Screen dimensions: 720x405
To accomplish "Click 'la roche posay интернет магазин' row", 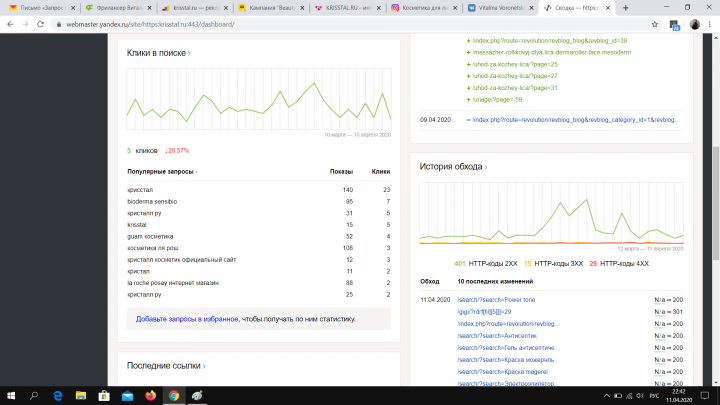I will [259, 283].
